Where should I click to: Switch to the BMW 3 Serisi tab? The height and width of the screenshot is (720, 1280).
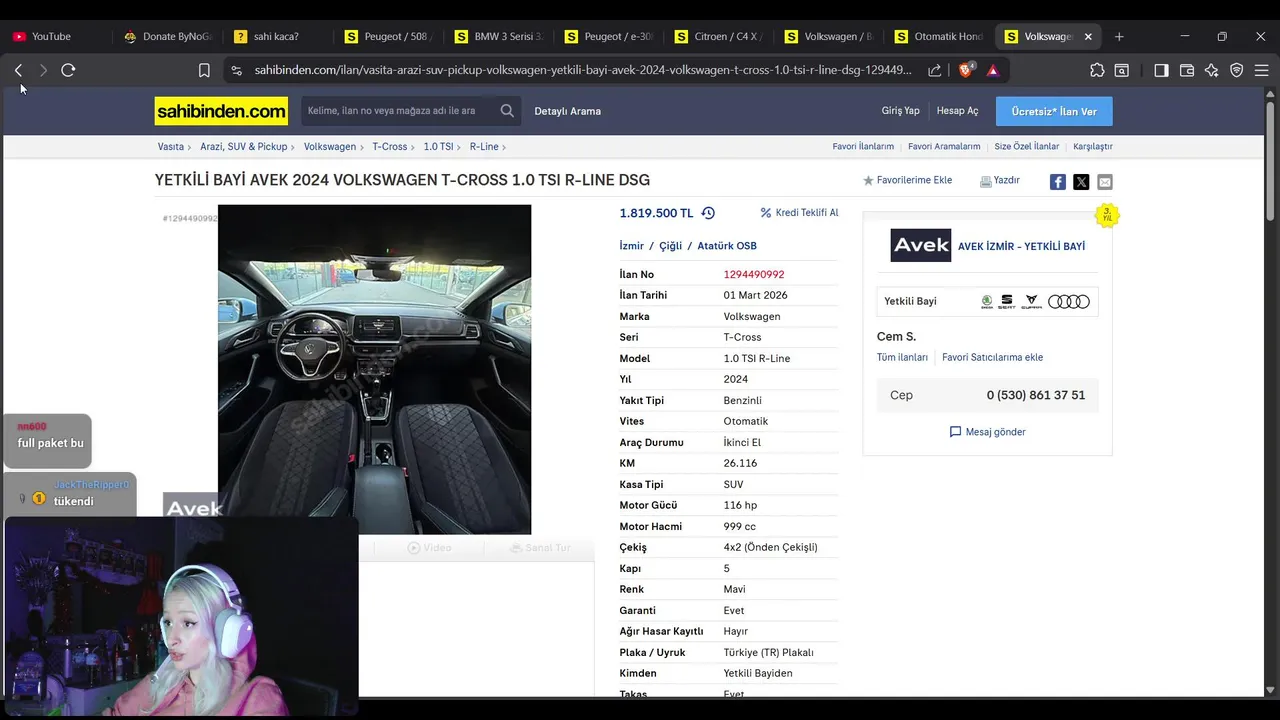(496, 37)
